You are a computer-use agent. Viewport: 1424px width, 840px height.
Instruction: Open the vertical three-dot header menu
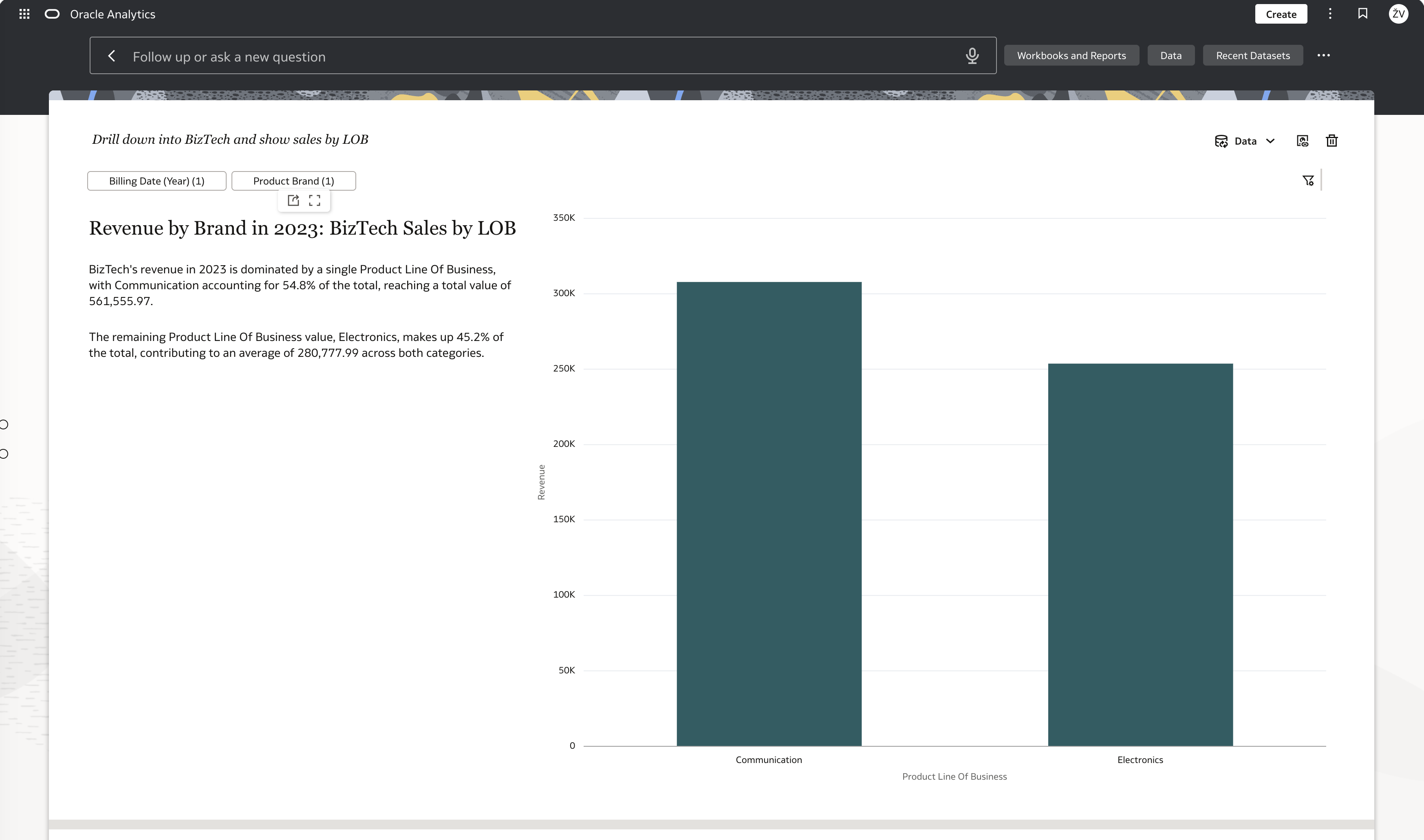1330,14
